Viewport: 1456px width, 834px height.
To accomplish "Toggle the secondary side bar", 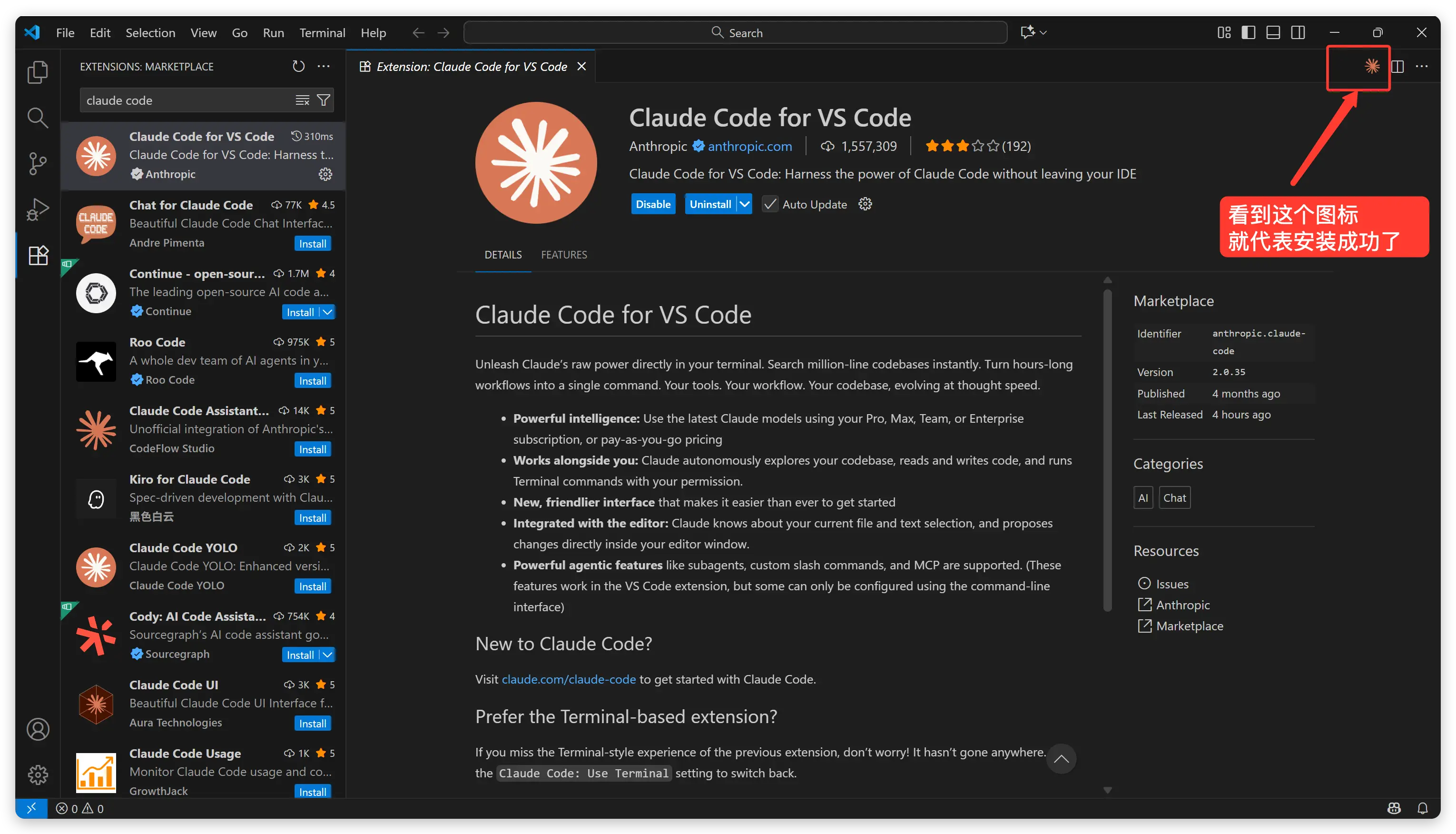I will pyautogui.click(x=1298, y=33).
